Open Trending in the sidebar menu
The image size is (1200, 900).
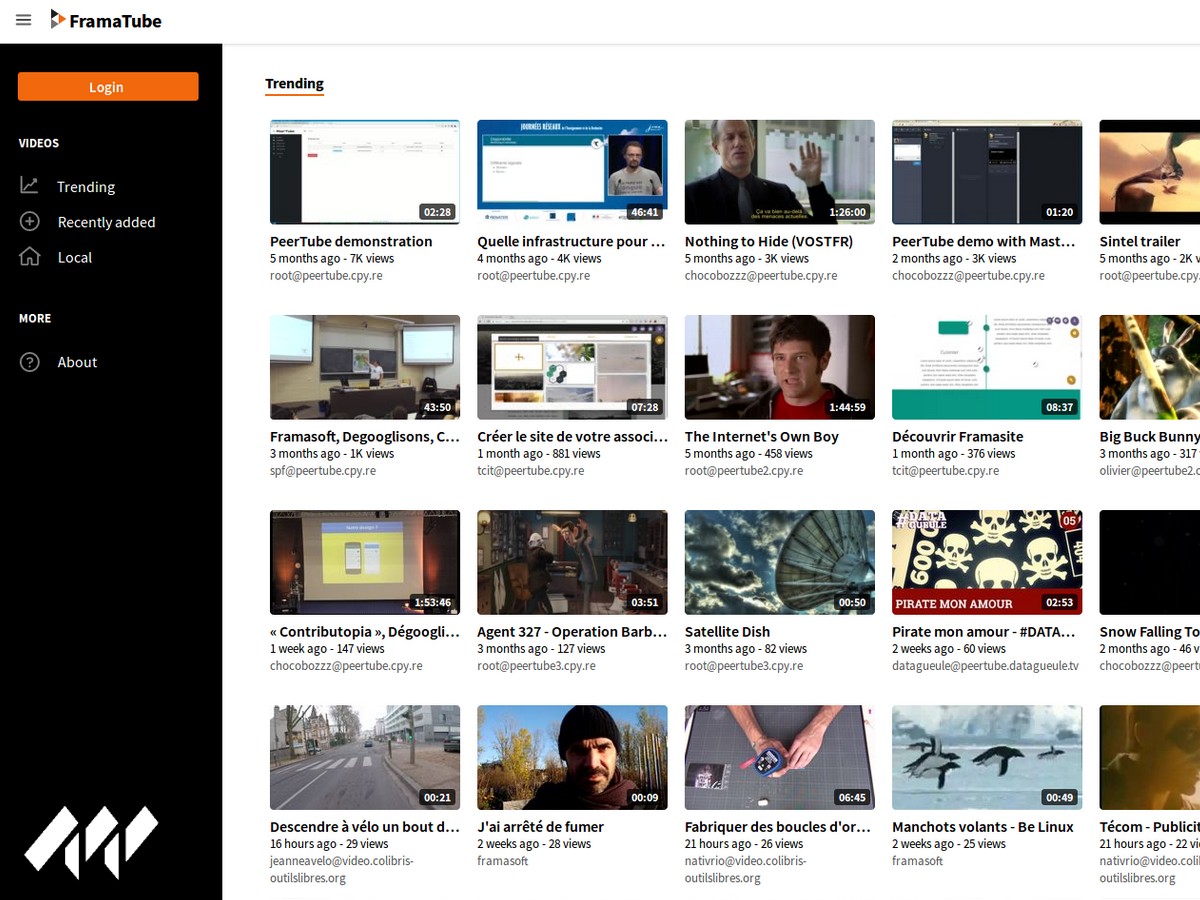pos(86,187)
